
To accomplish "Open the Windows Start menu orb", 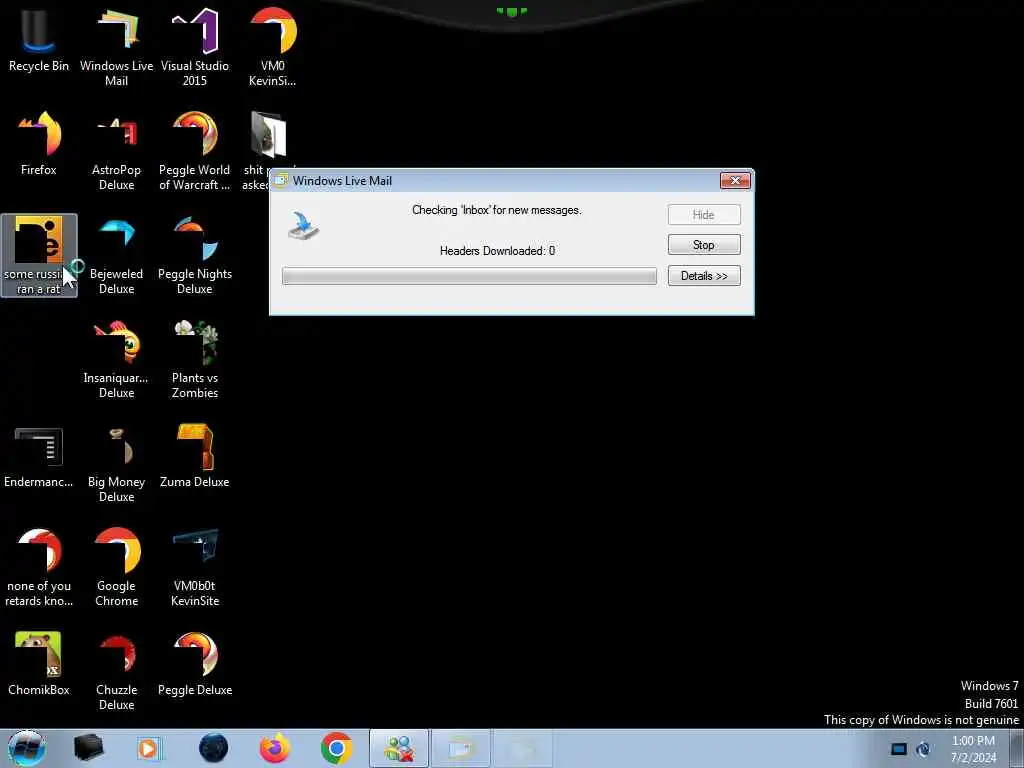I will coord(27,748).
